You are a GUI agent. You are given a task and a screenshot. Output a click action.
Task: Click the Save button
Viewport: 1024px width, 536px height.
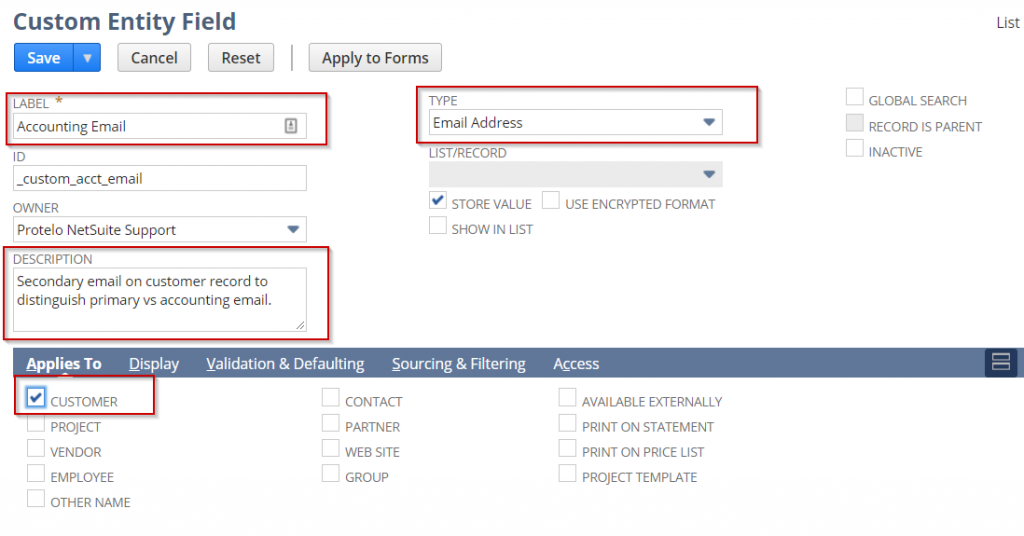coord(43,58)
